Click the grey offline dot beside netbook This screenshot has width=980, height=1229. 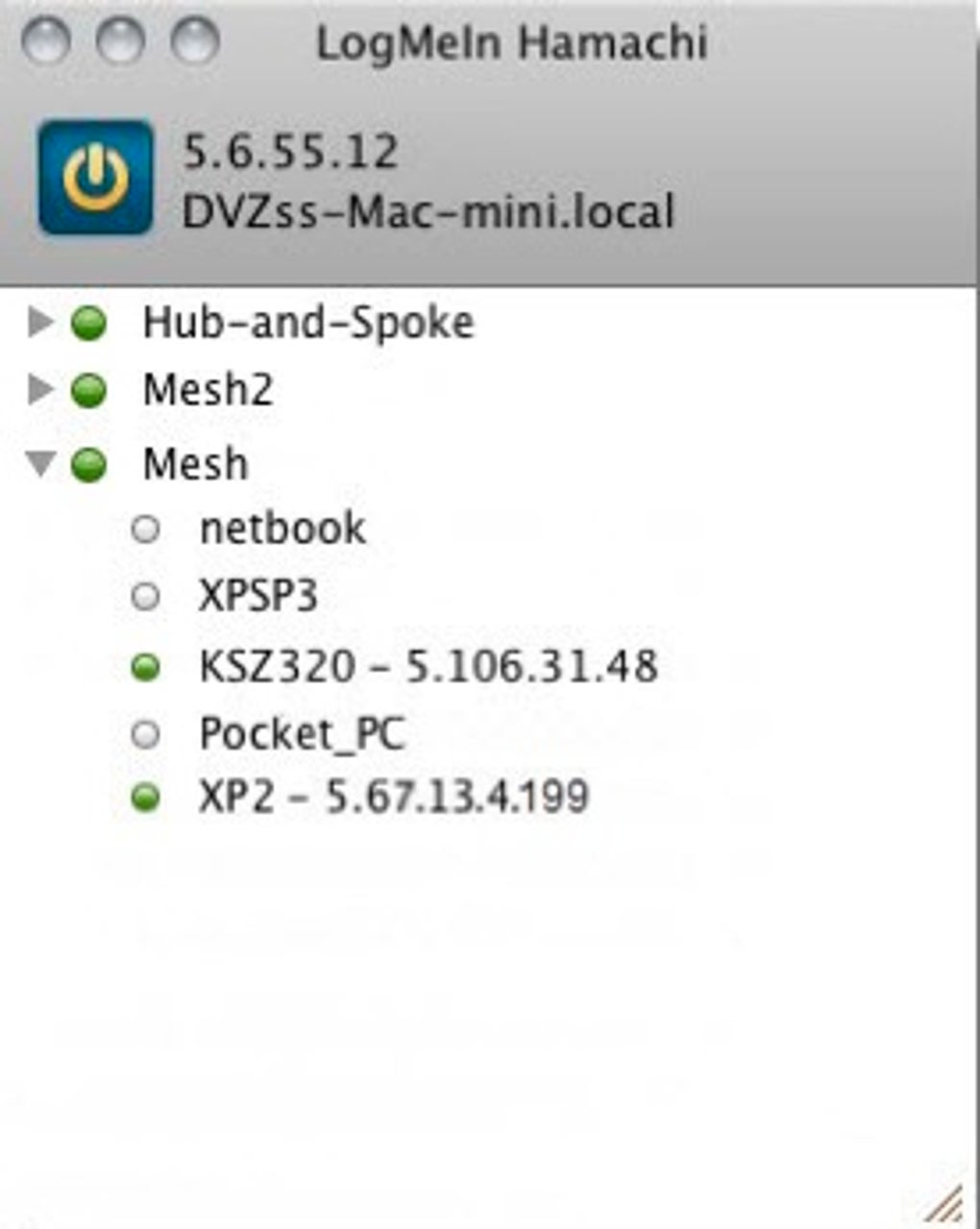pos(145,529)
